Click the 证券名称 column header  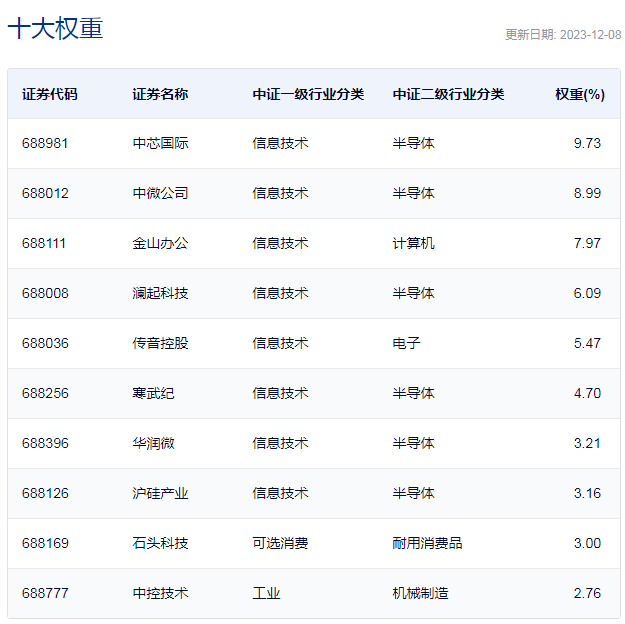(160, 94)
